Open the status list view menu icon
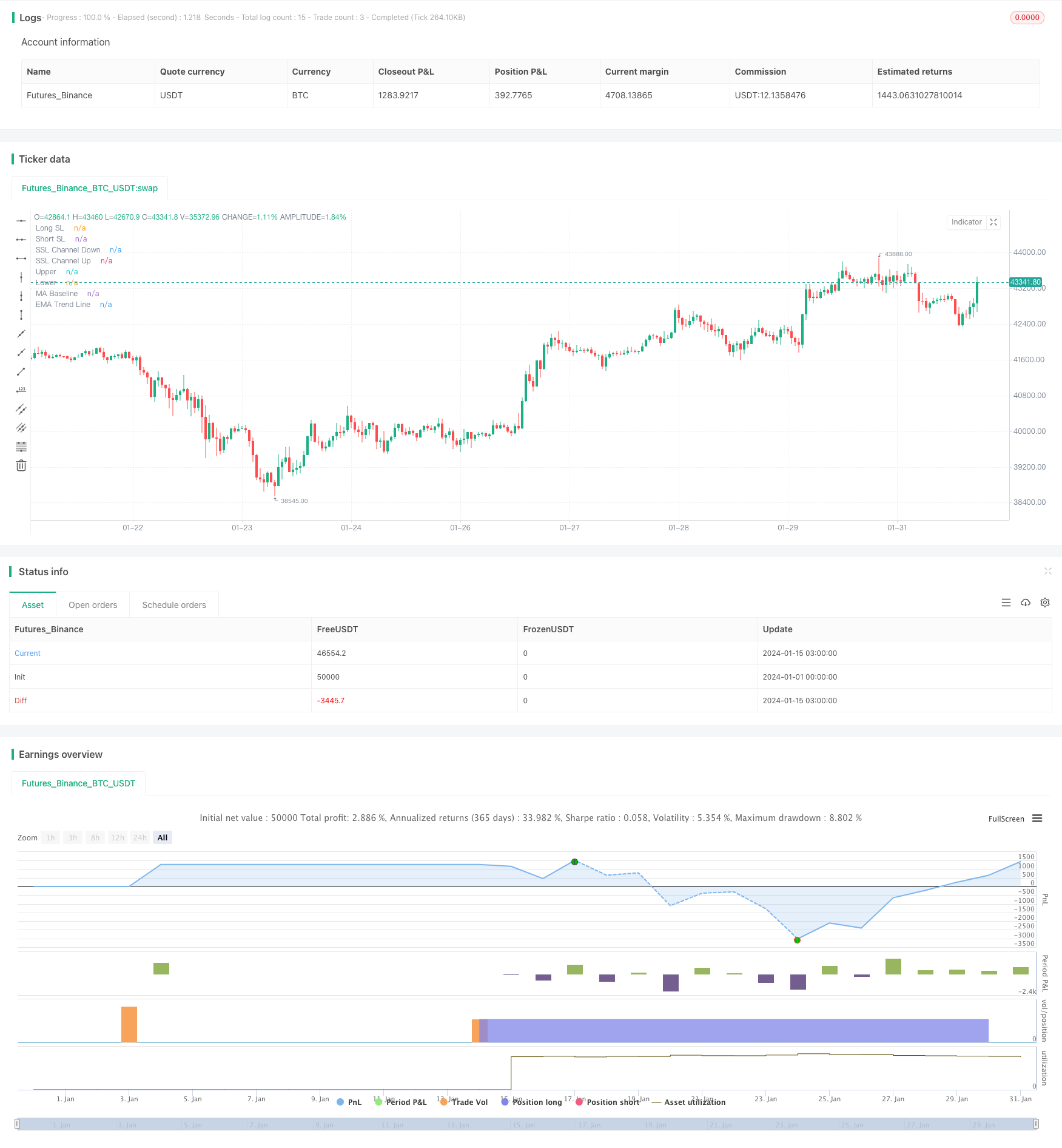 pos(1006,603)
